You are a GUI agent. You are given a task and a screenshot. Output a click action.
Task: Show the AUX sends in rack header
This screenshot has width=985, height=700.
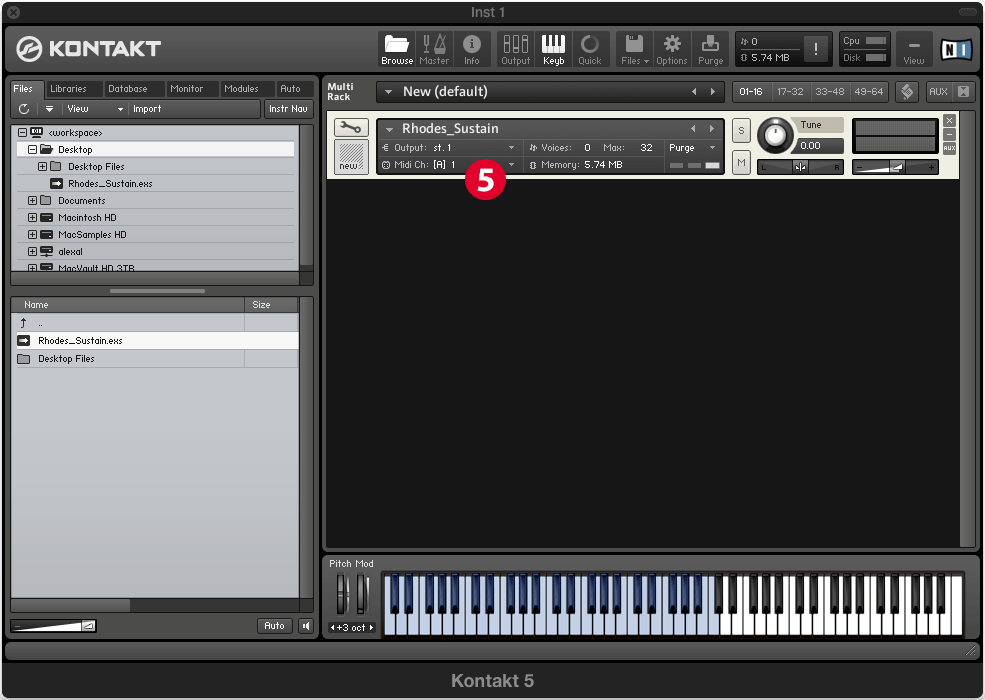[938, 92]
